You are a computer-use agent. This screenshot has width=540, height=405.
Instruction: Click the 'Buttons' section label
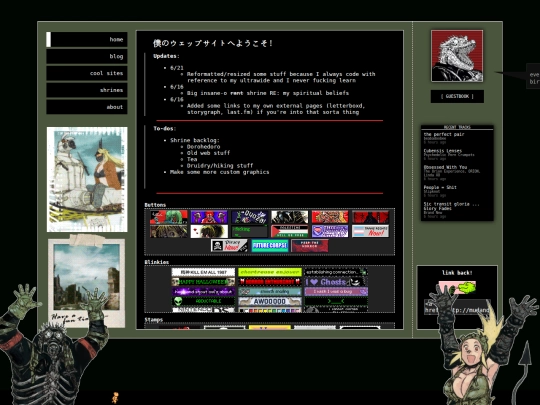[155, 205]
